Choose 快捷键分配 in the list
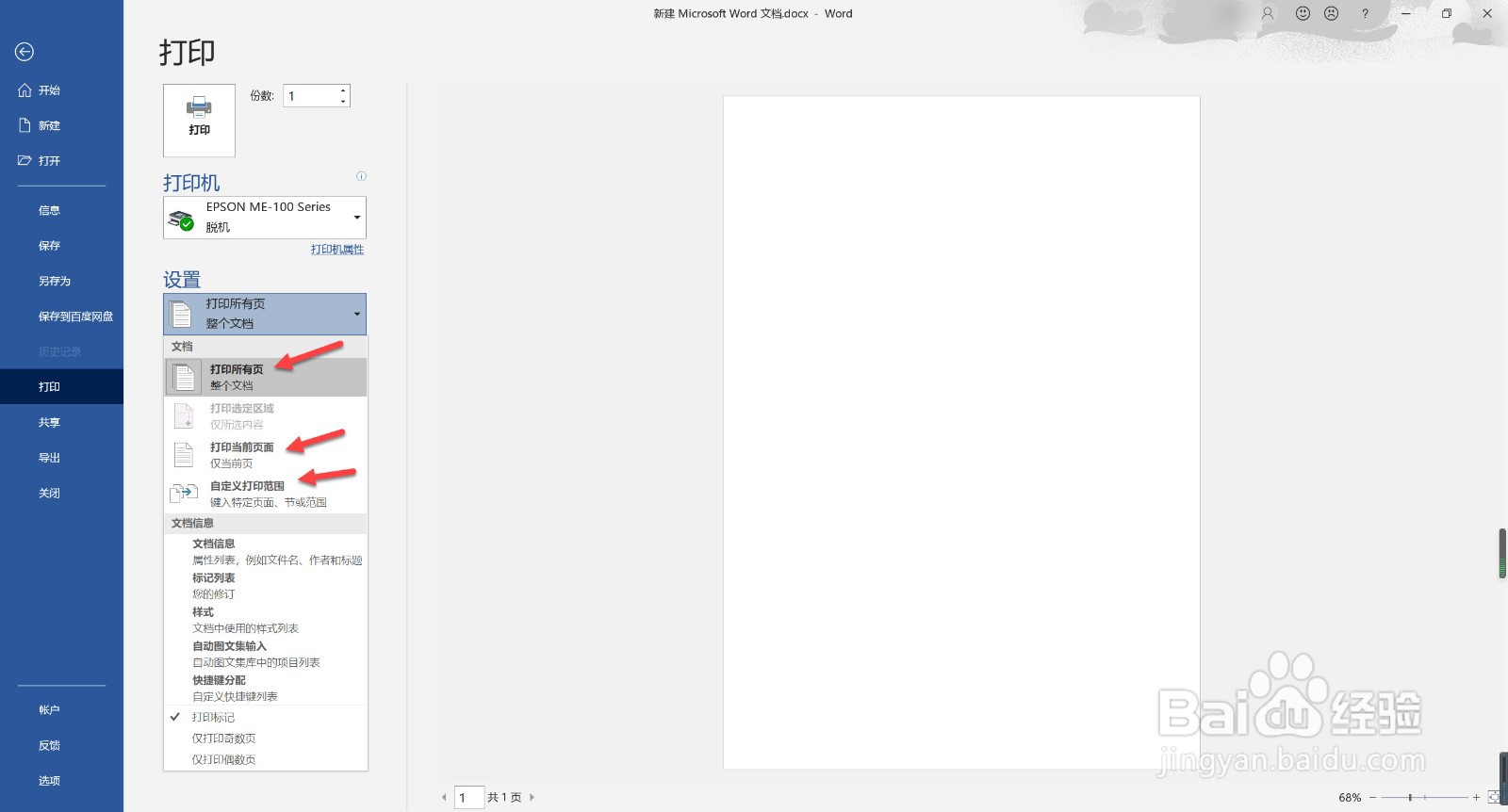The image size is (1508, 812). pyautogui.click(x=265, y=688)
